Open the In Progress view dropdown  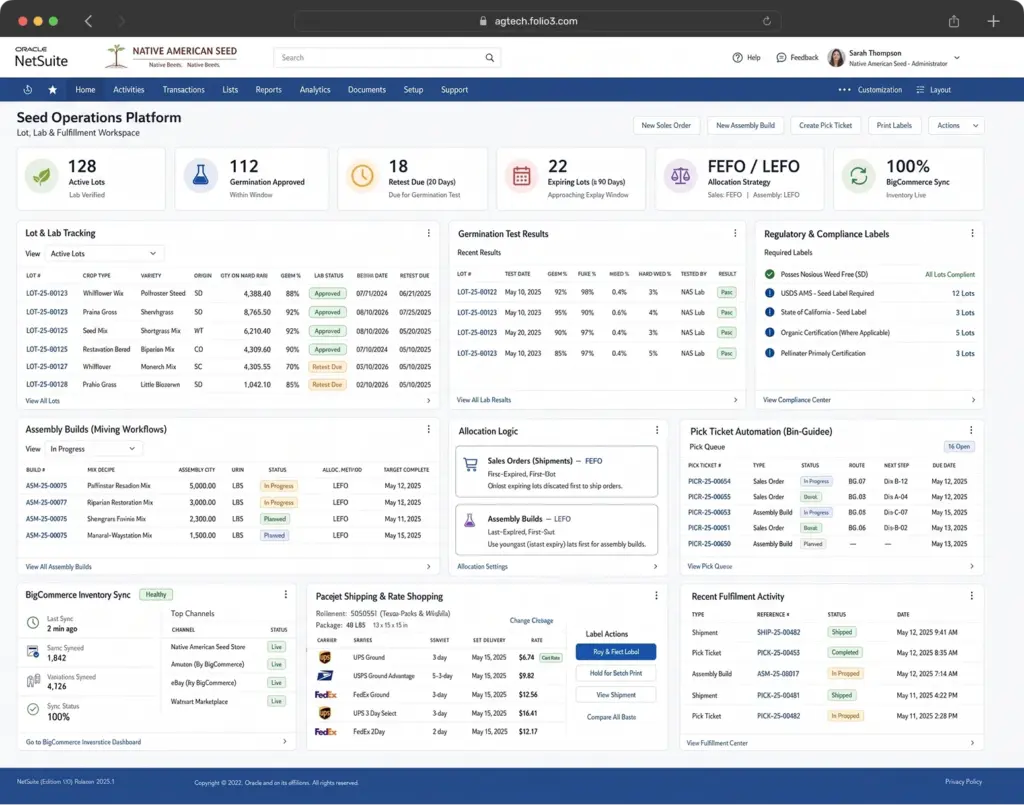point(93,449)
